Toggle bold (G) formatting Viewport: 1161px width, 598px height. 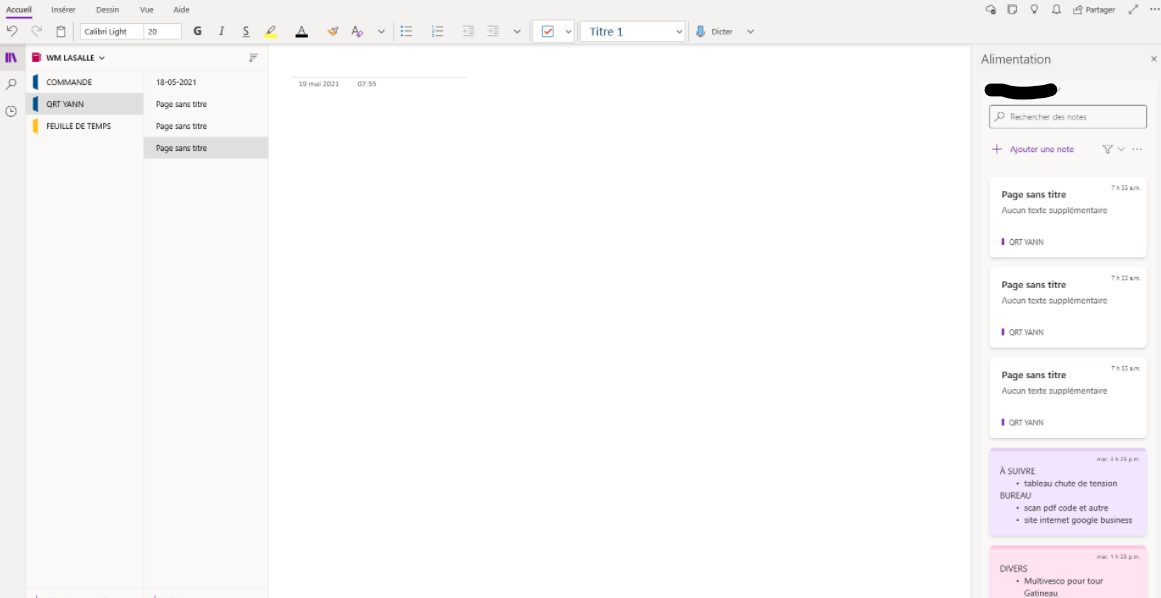[x=197, y=31]
